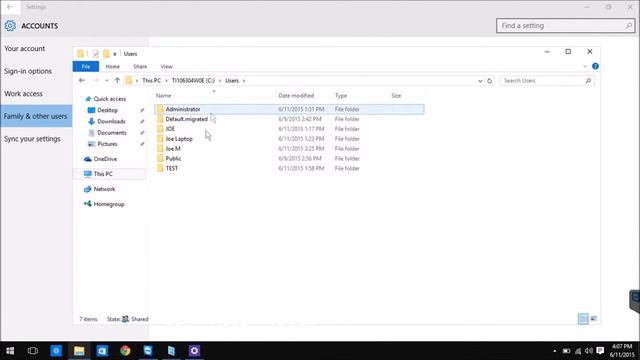Open Sign-in options in Settings

[x=28, y=71]
